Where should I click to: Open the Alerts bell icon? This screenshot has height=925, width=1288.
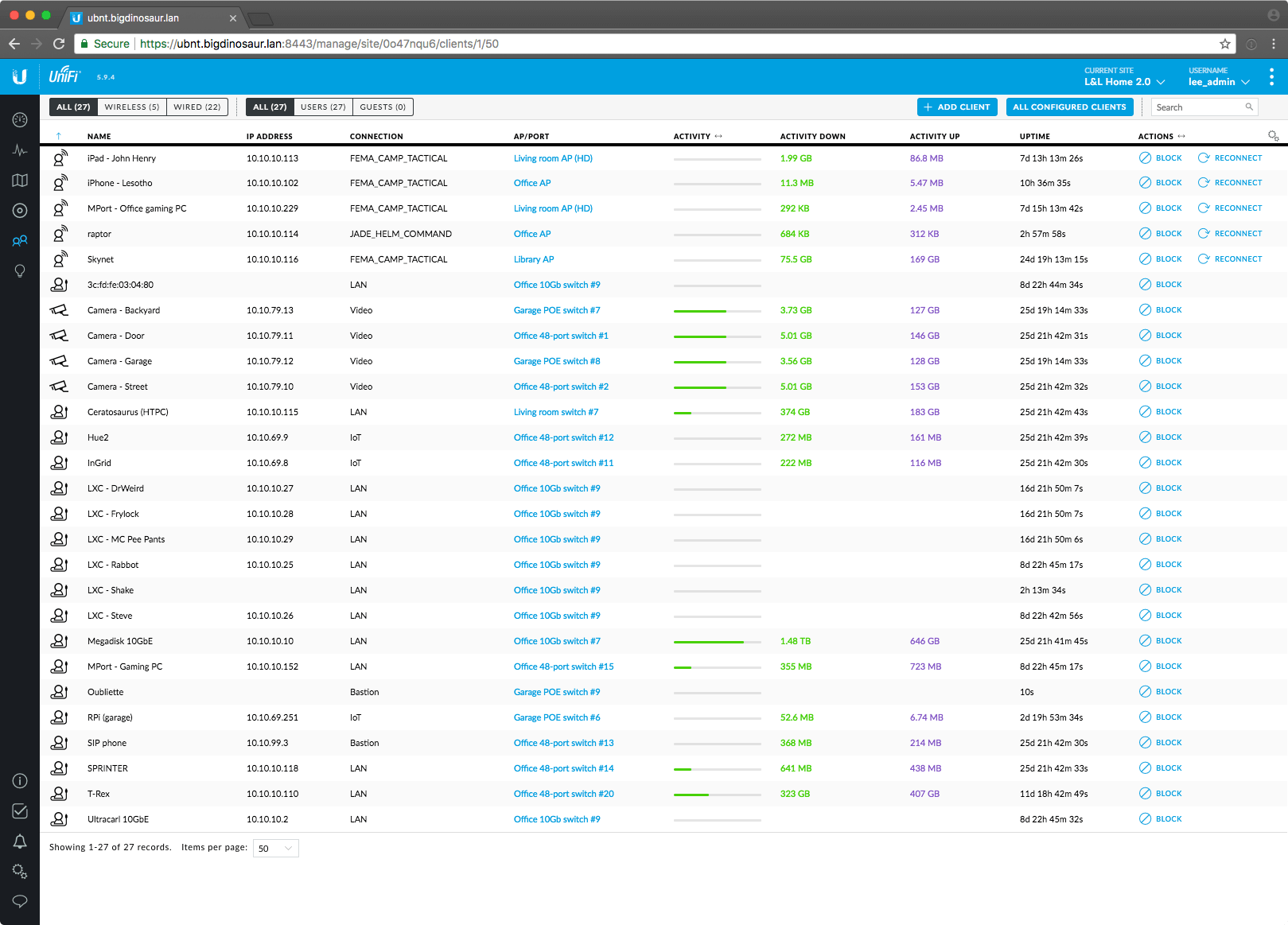pos(20,841)
